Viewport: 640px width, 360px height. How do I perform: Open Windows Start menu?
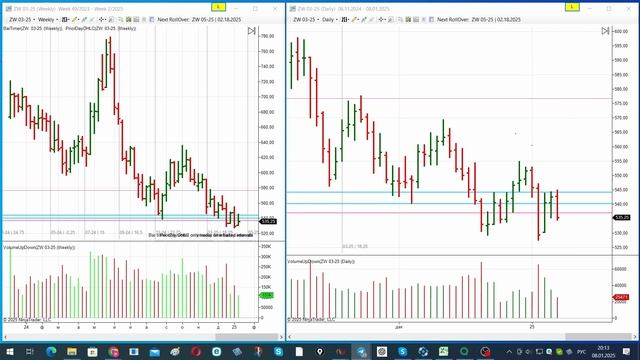click(x=9, y=351)
